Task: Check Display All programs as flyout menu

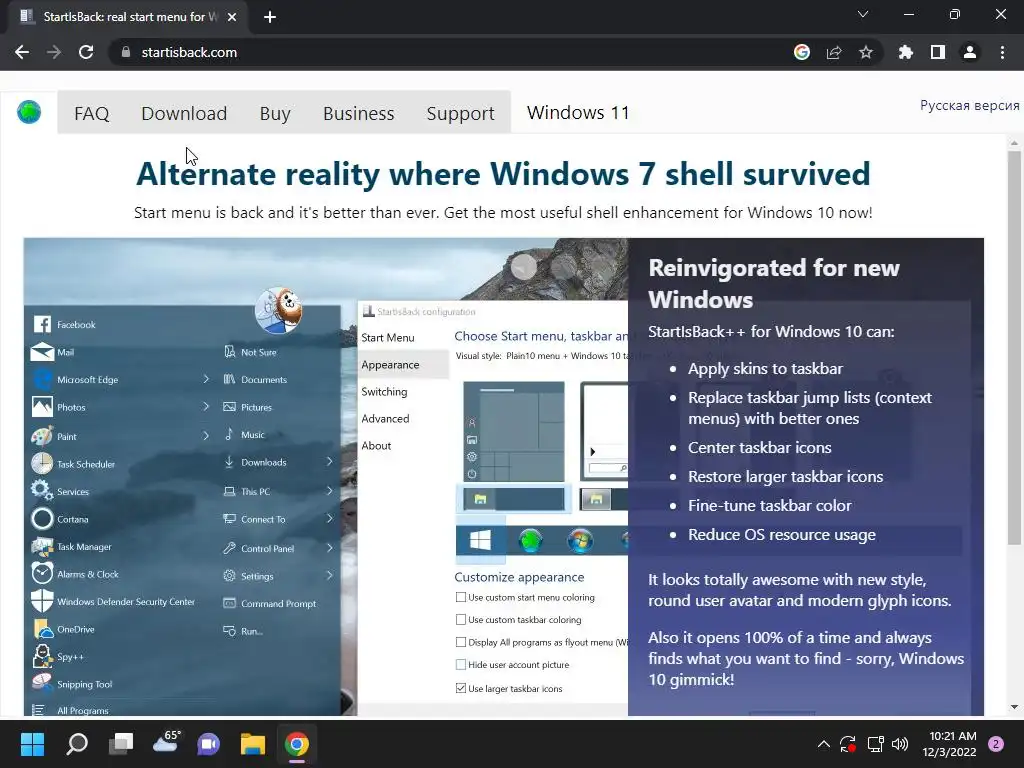Action: (460, 642)
